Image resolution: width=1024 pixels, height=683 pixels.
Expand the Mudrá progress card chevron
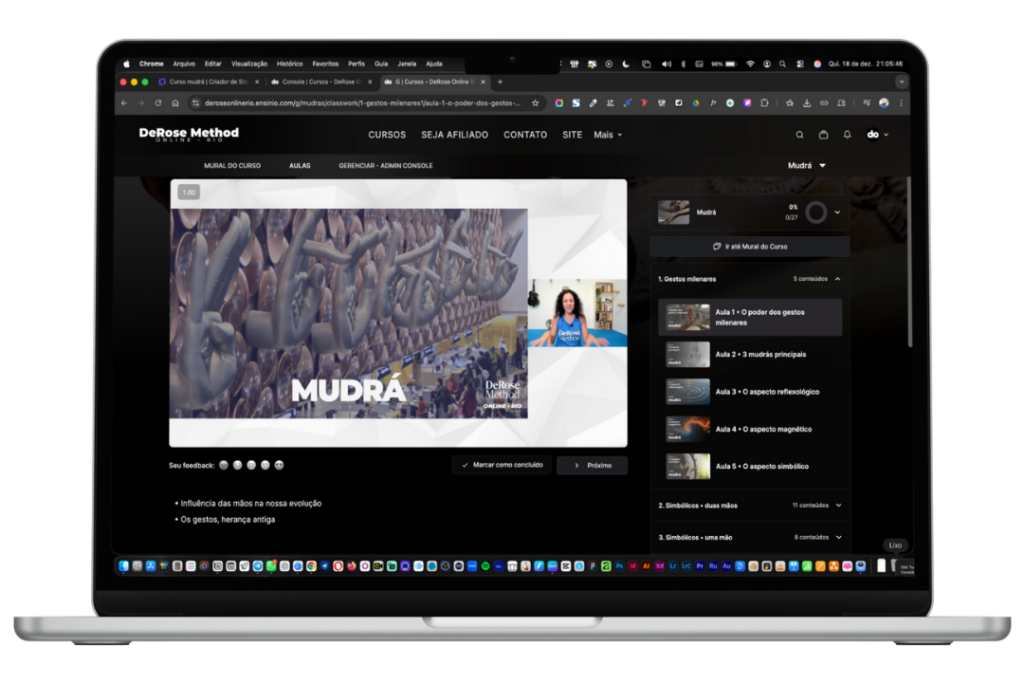click(x=837, y=212)
